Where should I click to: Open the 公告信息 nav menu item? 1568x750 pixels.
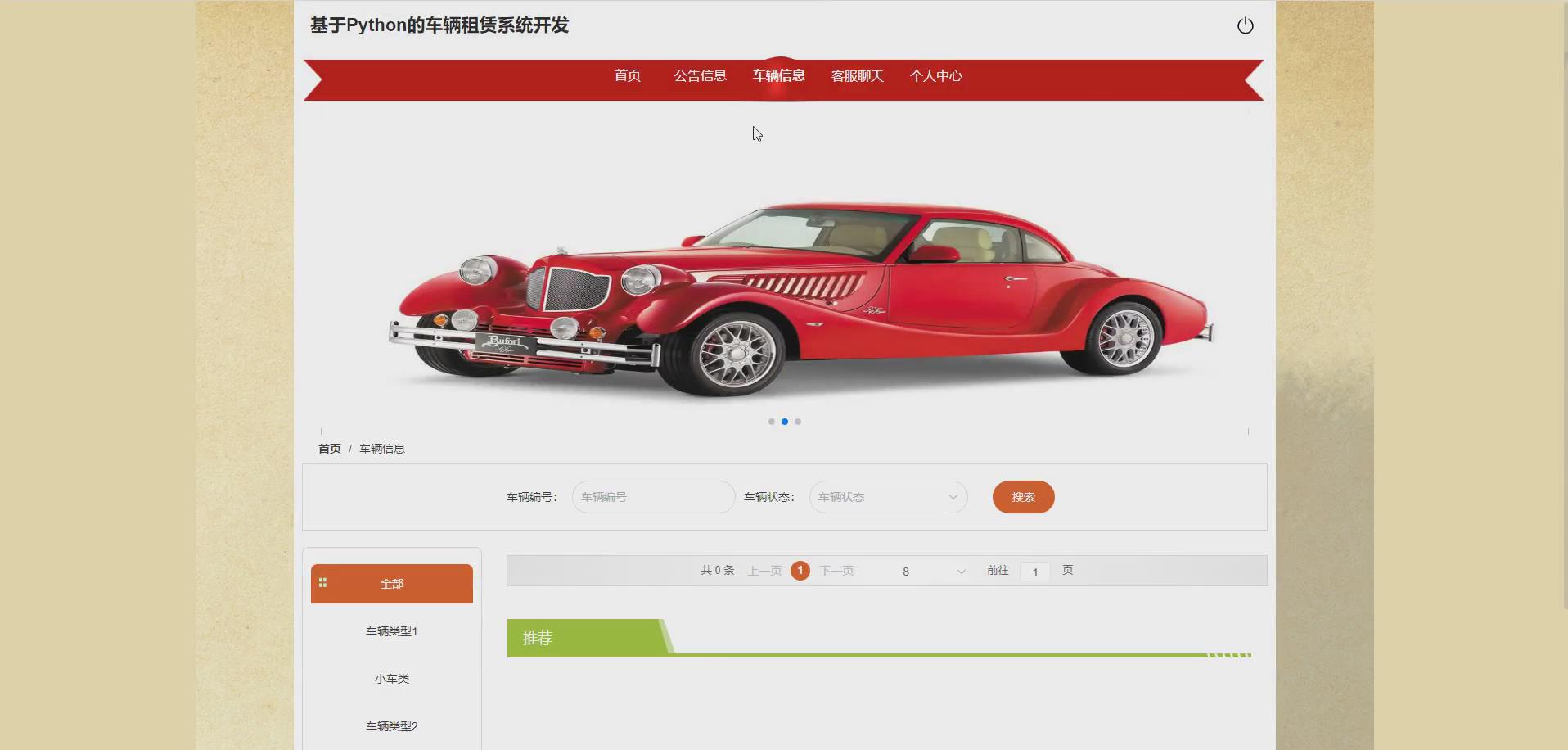(700, 75)
